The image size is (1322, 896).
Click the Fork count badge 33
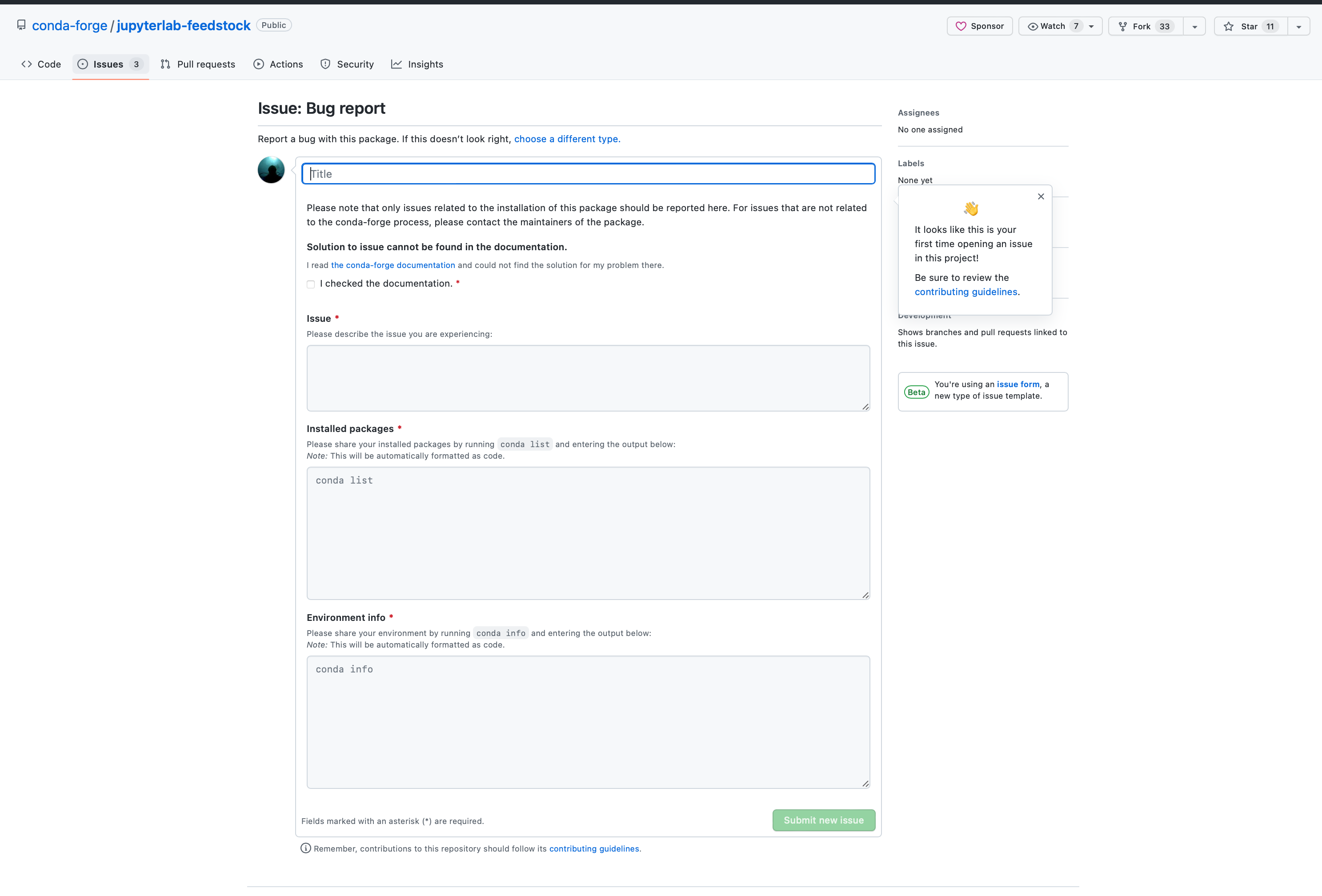(1165, 26)
